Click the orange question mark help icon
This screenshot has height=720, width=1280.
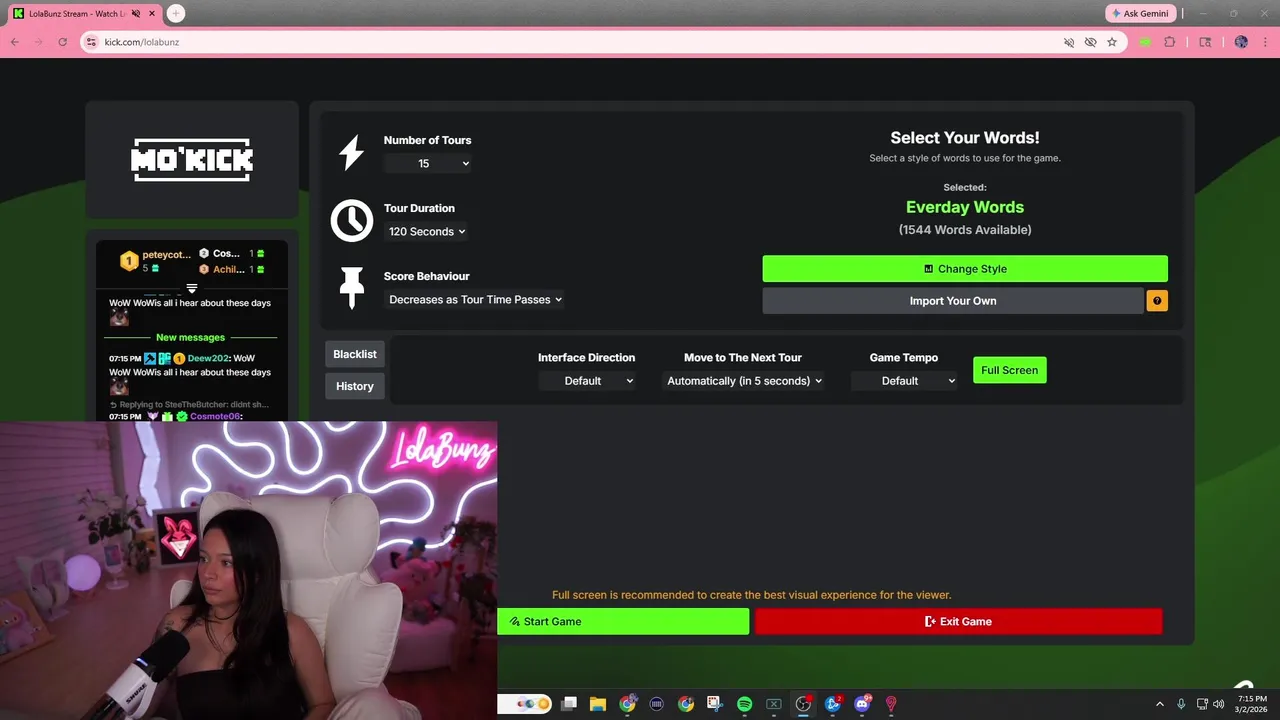(x=1157, y=300)
